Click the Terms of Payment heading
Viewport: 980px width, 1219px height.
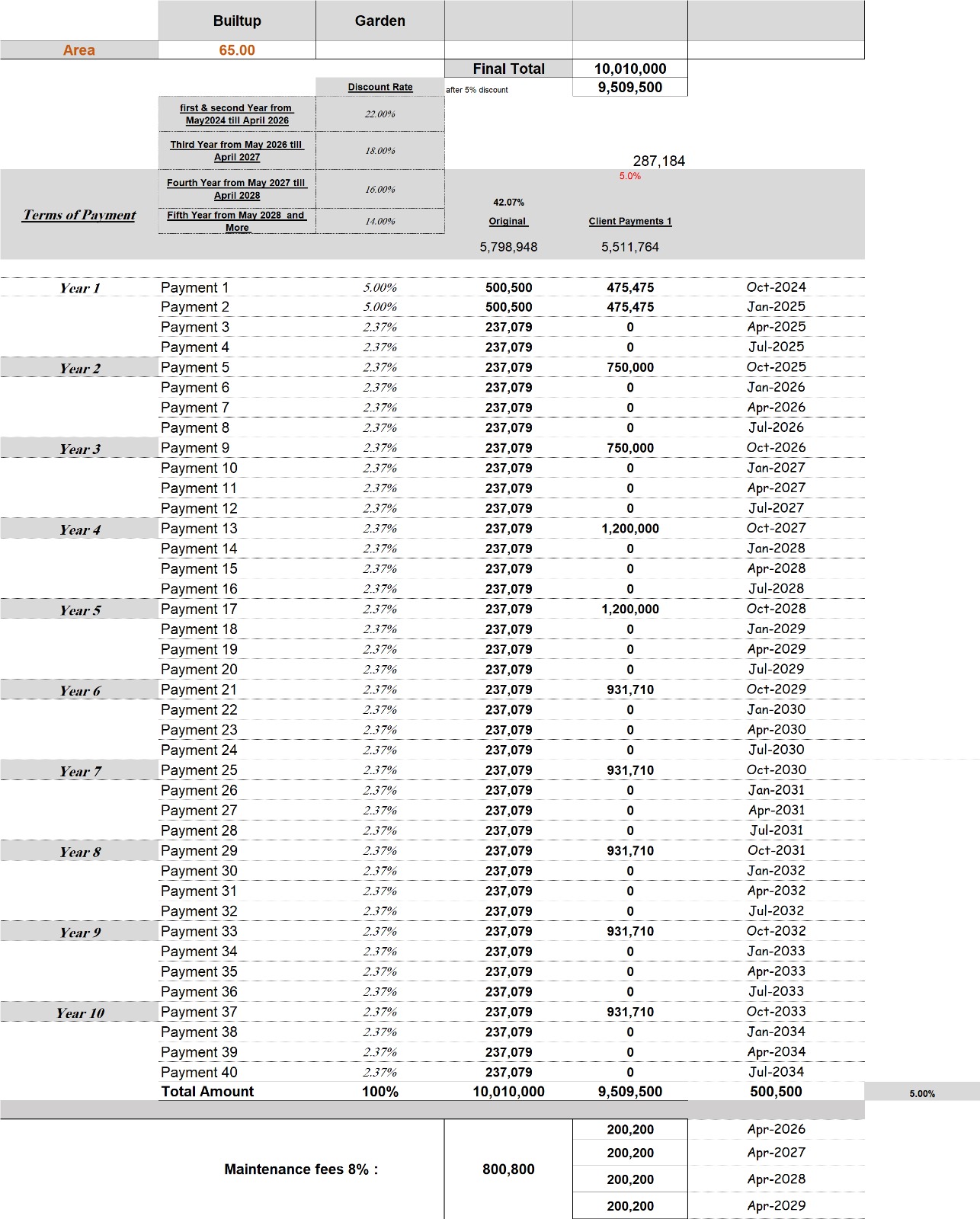click(x=79, y=215)
